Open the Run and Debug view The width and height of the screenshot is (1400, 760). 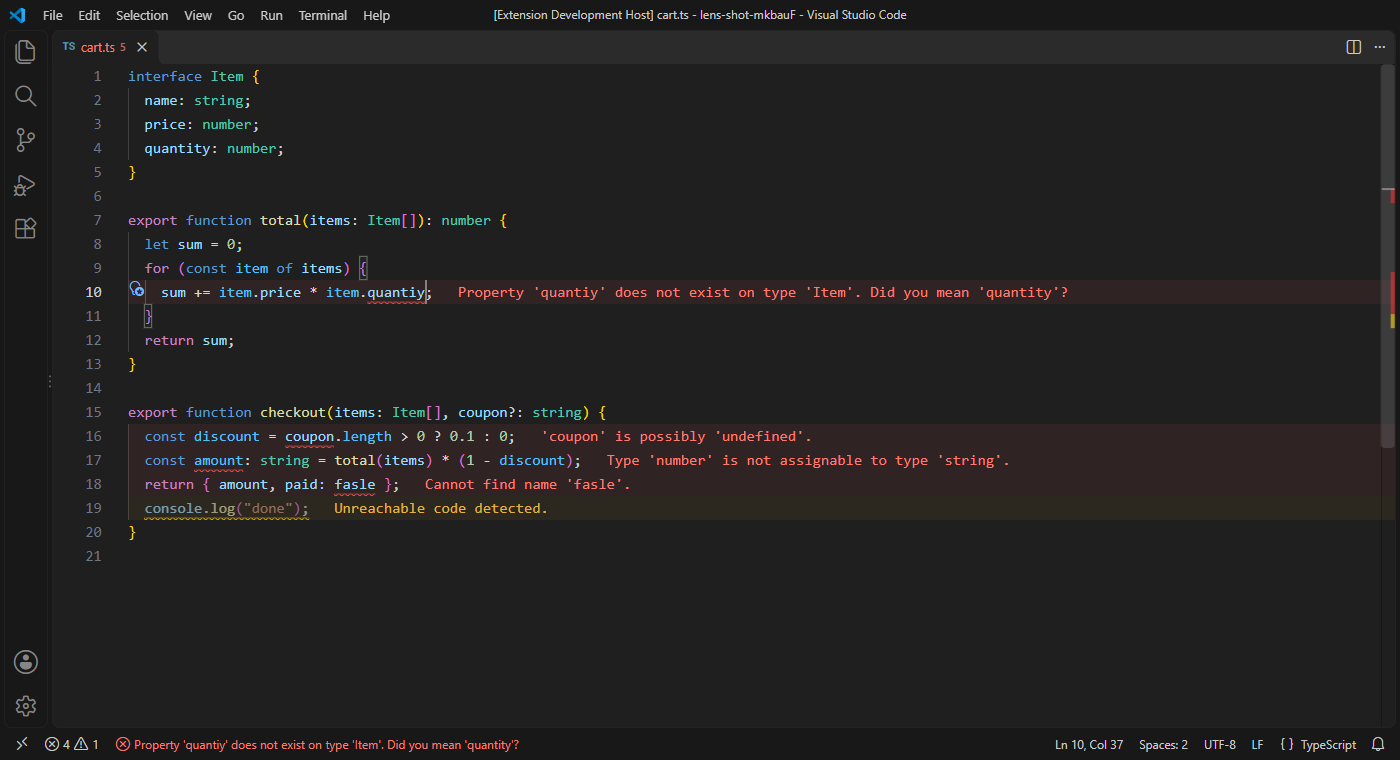pyautogui.click(x=26, y=185)
